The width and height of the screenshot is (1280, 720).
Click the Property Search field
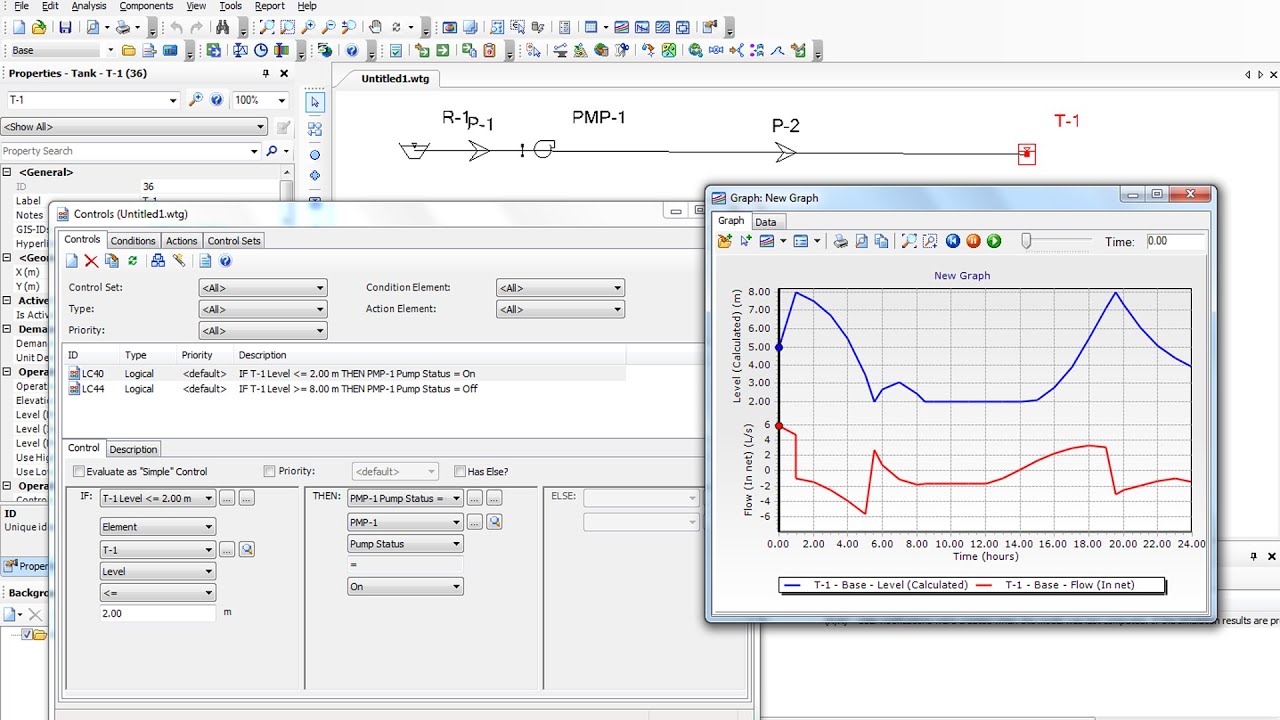(x=130, y=151)
